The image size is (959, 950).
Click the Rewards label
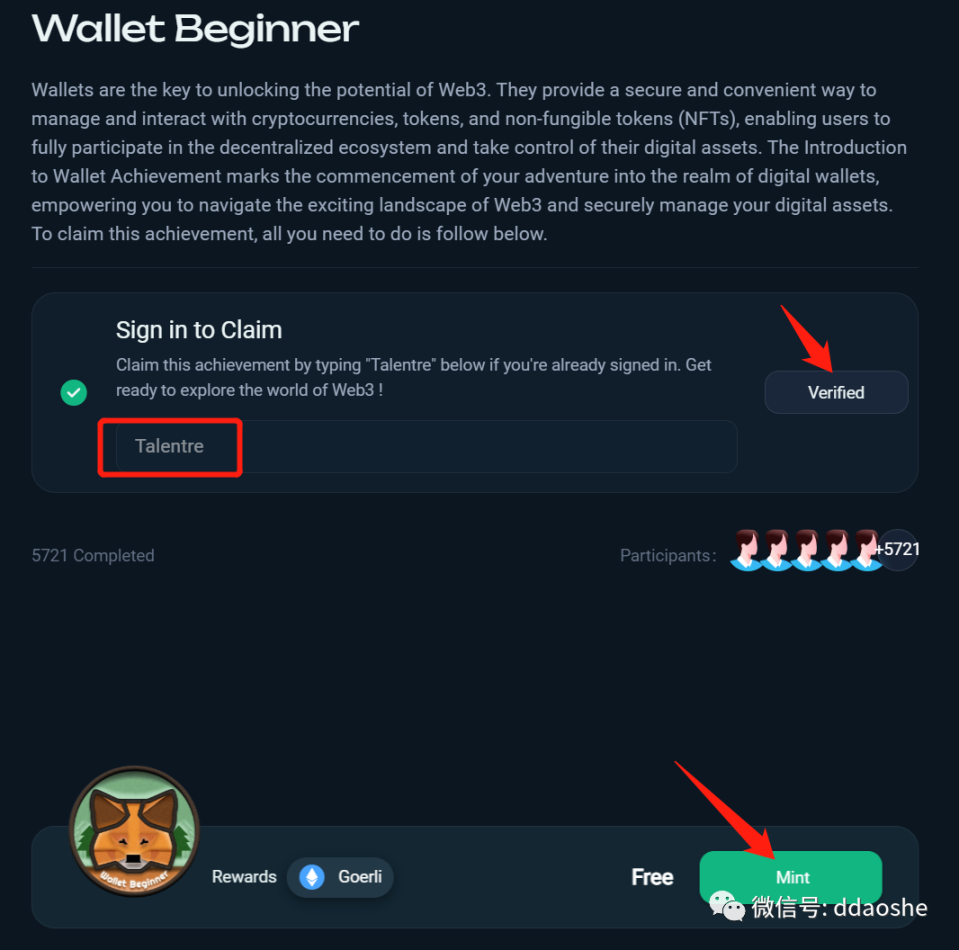pyautogui.click(x=244, y=877)
